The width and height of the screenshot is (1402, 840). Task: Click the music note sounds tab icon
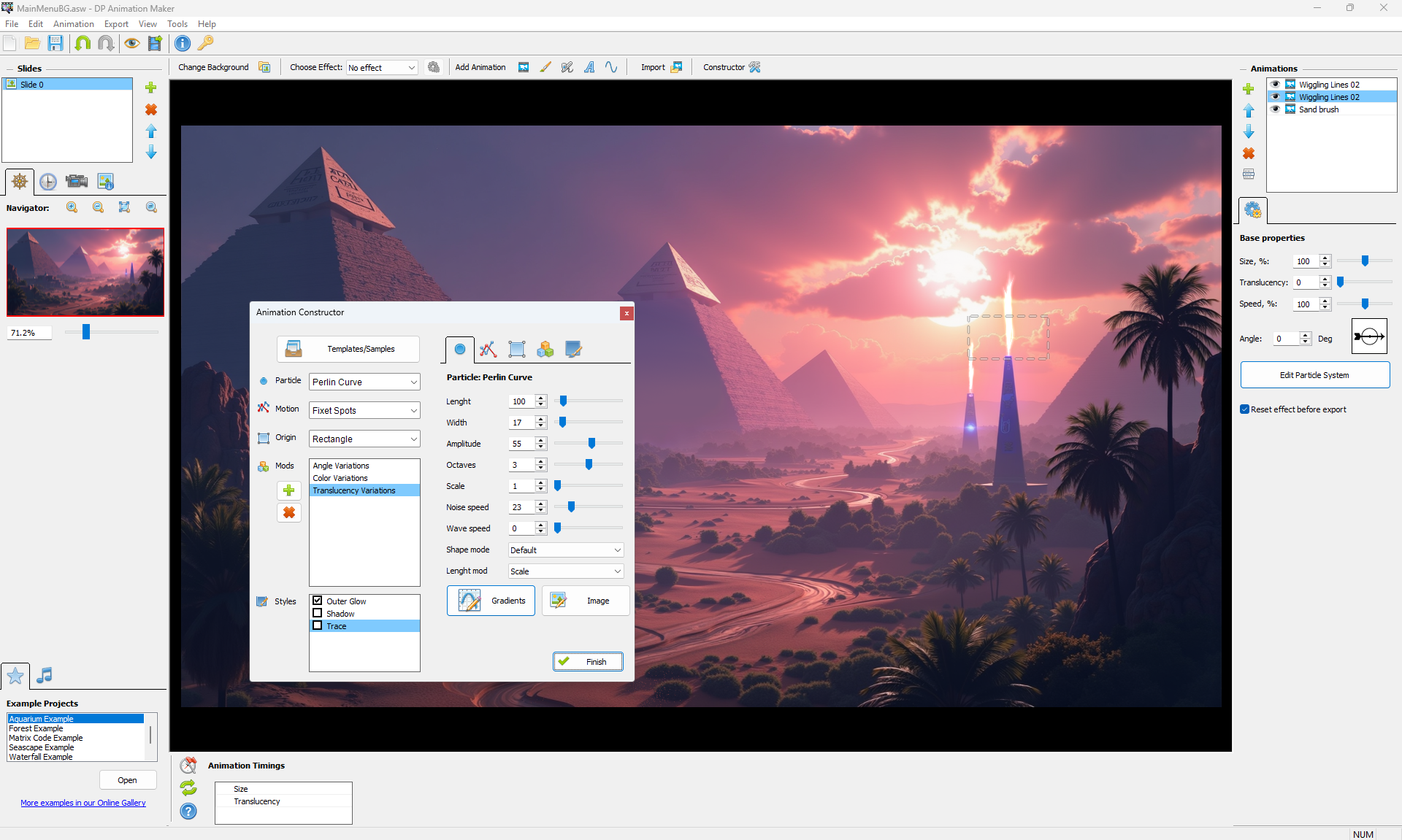pos(45,675)
